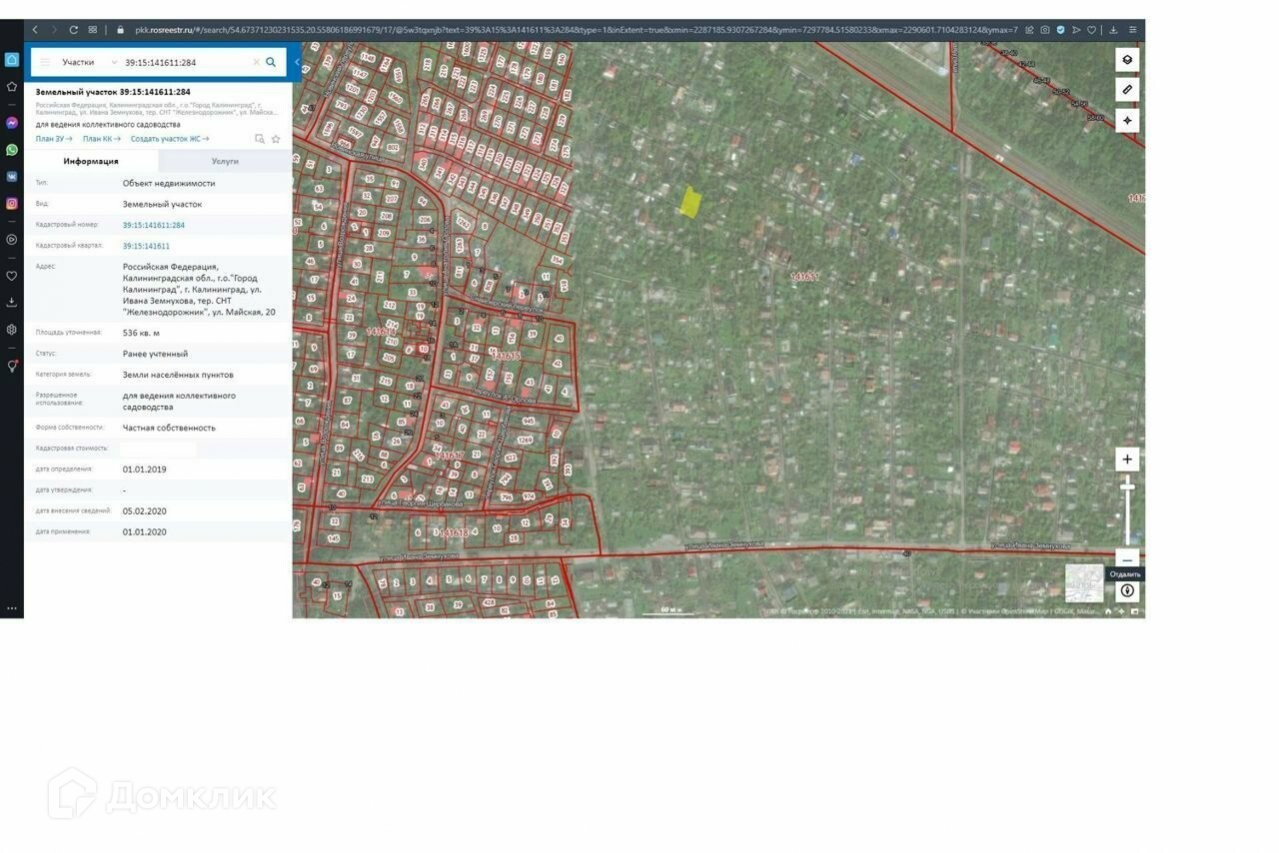Select the type value Объект недвижимости
Screen dimensions: 1279x853
pos(169,184)
